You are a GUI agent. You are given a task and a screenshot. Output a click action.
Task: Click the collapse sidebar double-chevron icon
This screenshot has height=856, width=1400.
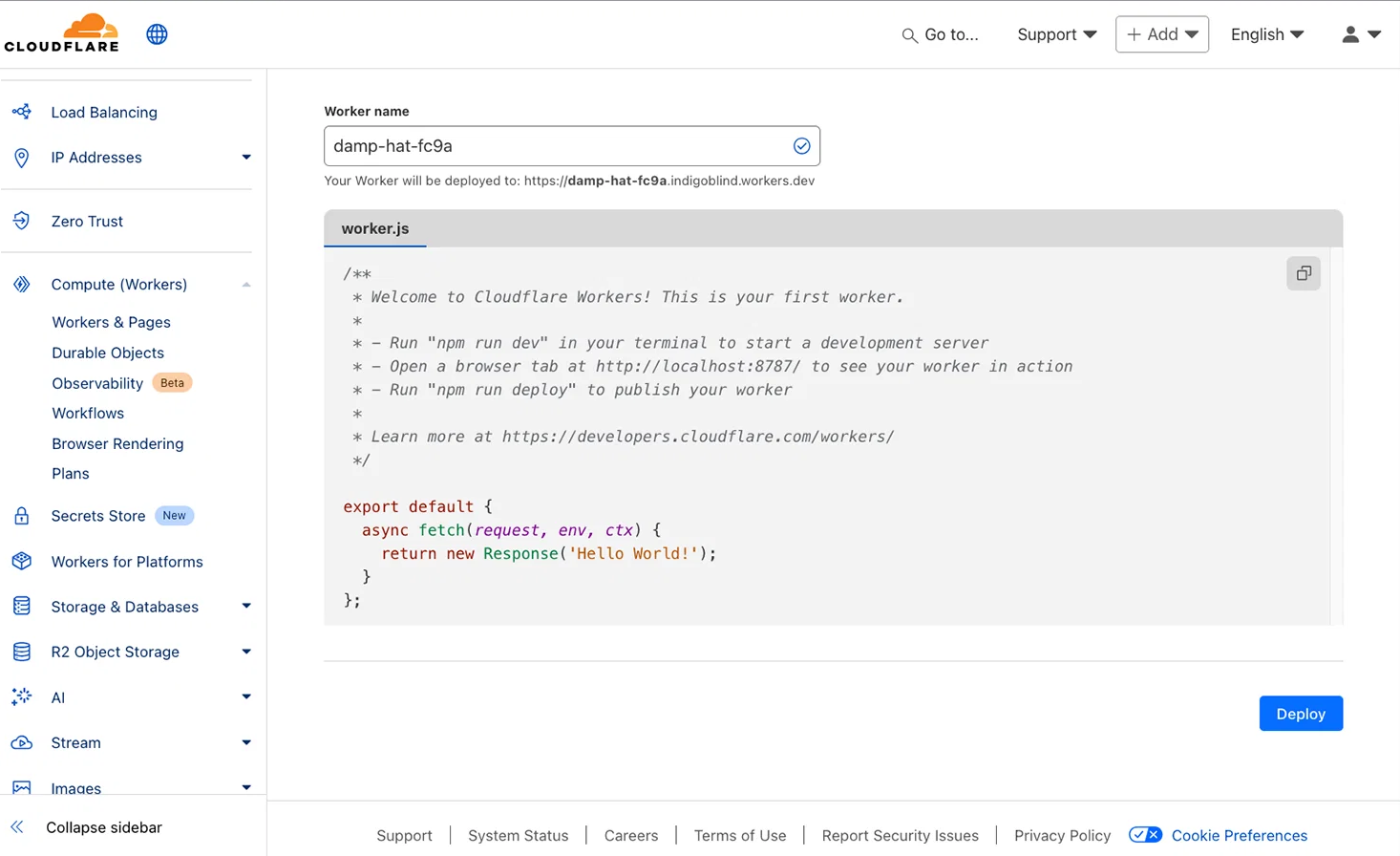point(17,827)
